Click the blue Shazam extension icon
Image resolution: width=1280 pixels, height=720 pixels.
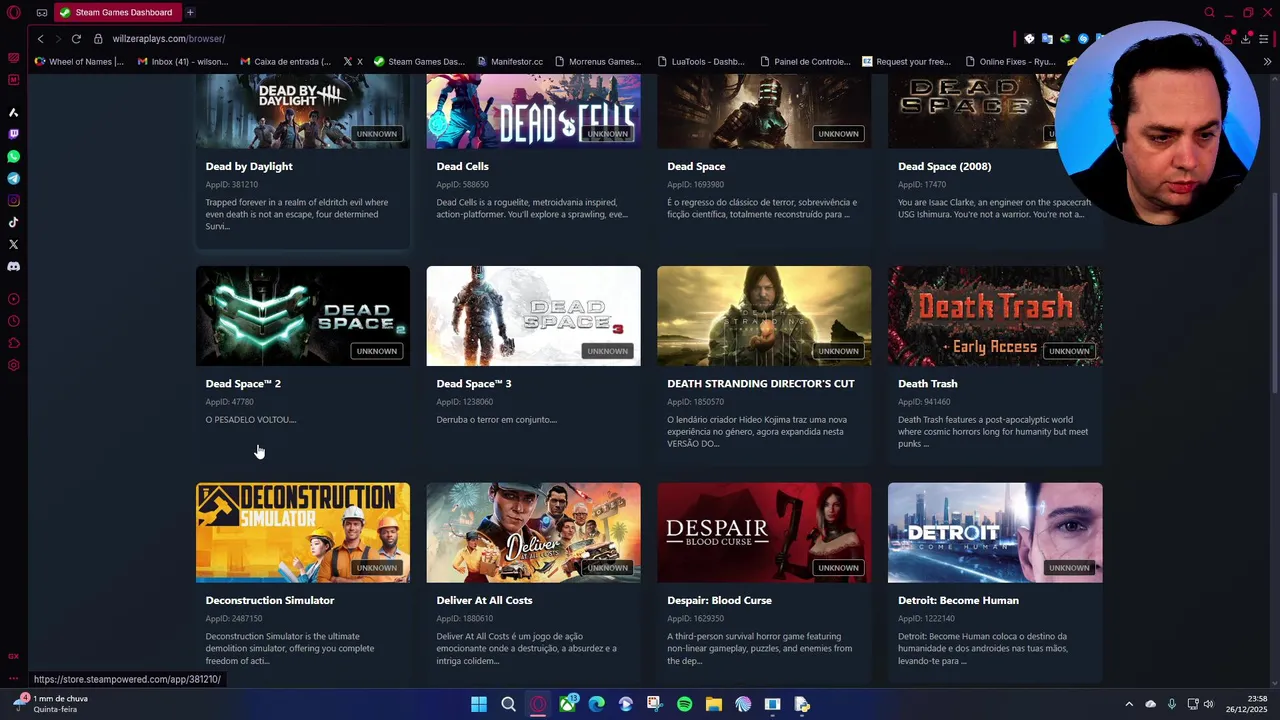tap(1083, 38)
